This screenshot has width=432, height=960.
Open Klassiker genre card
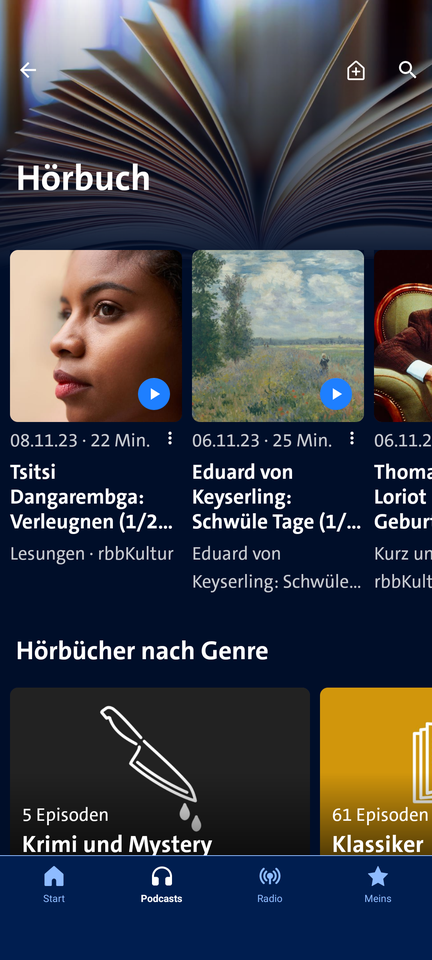[x=376, y=771]
